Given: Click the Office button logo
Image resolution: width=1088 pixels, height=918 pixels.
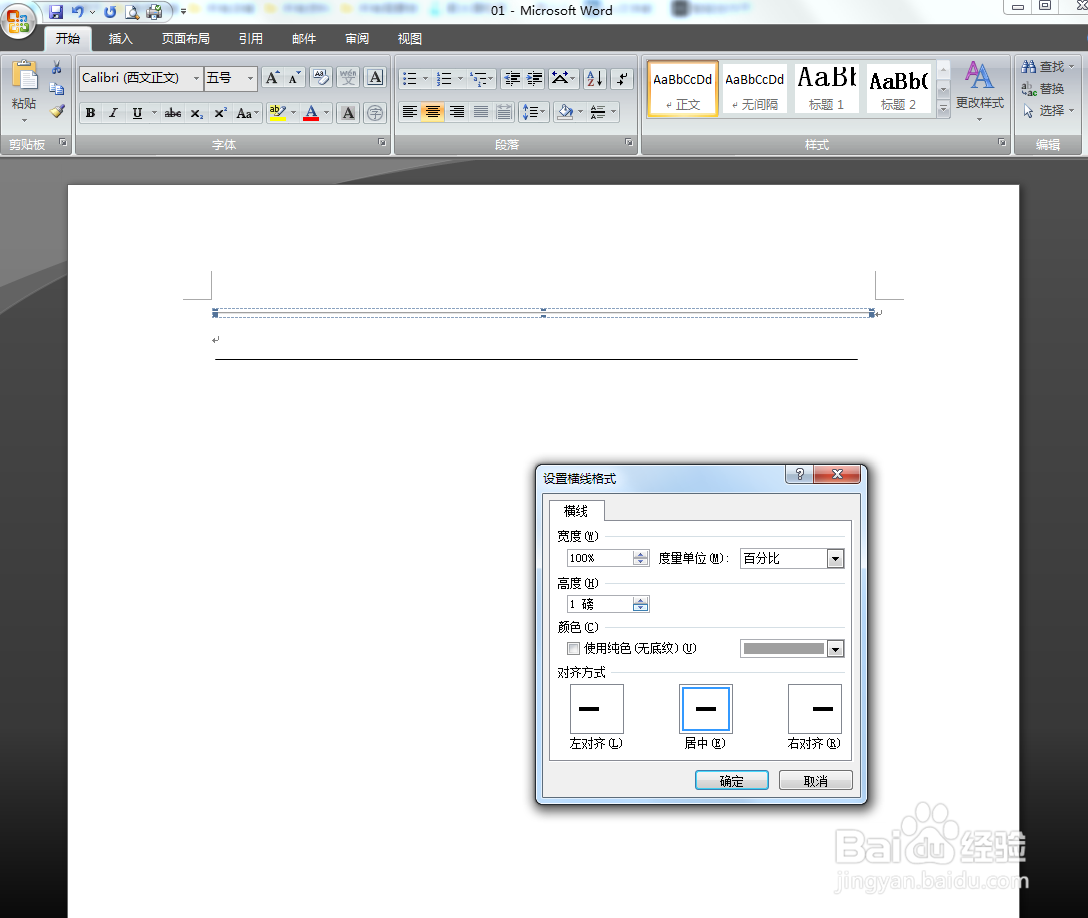Looking at the screenshot, I should coord(18,21).
